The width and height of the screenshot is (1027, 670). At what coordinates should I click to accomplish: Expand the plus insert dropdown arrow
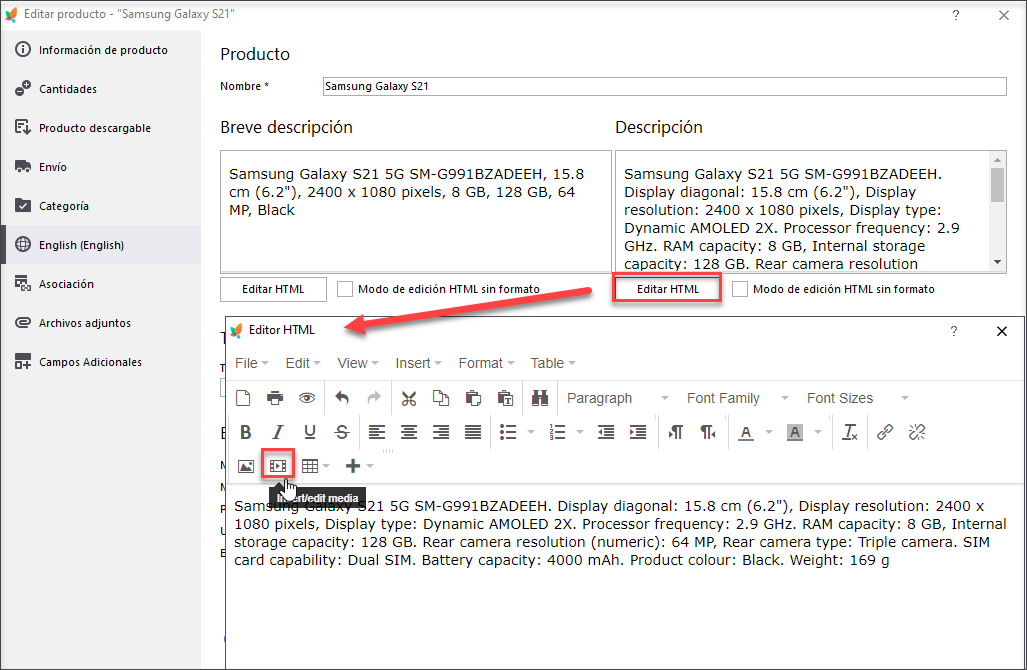pos(370,466)
